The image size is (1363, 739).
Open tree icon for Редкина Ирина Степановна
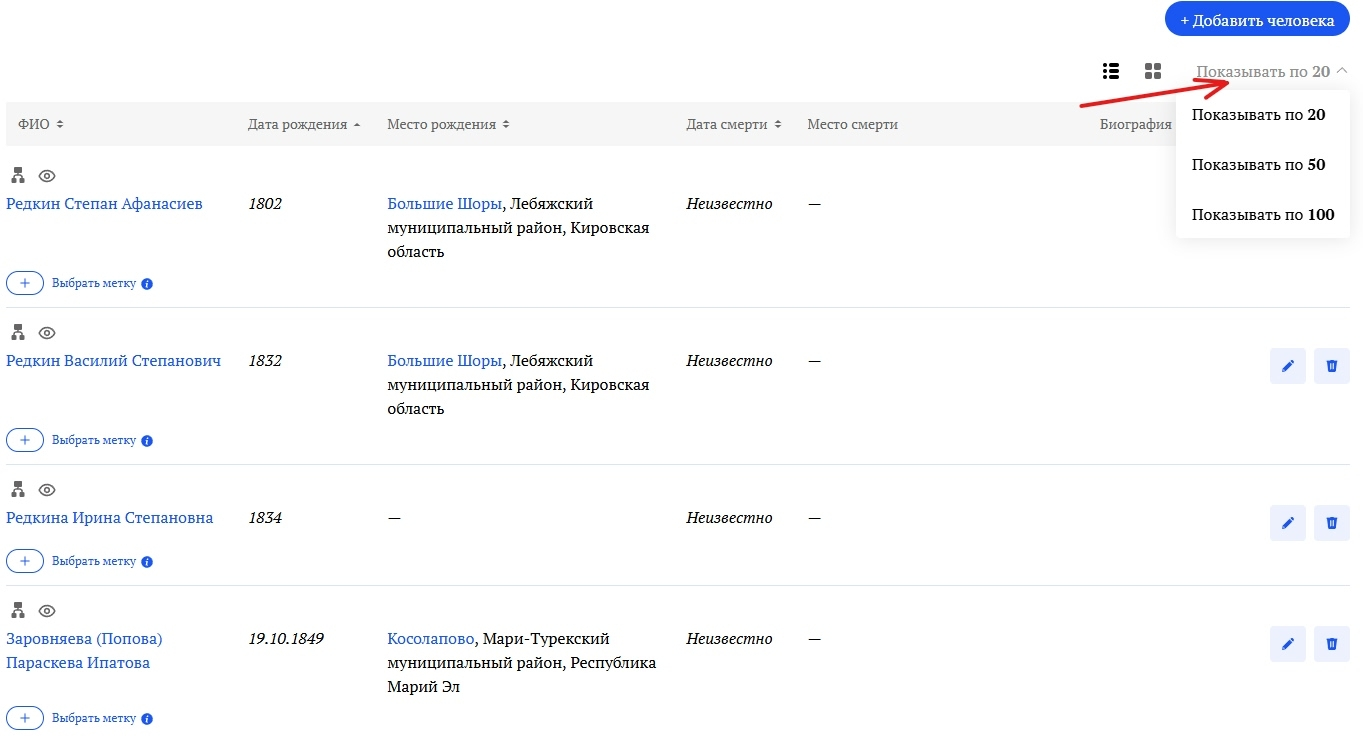point(17,490)
